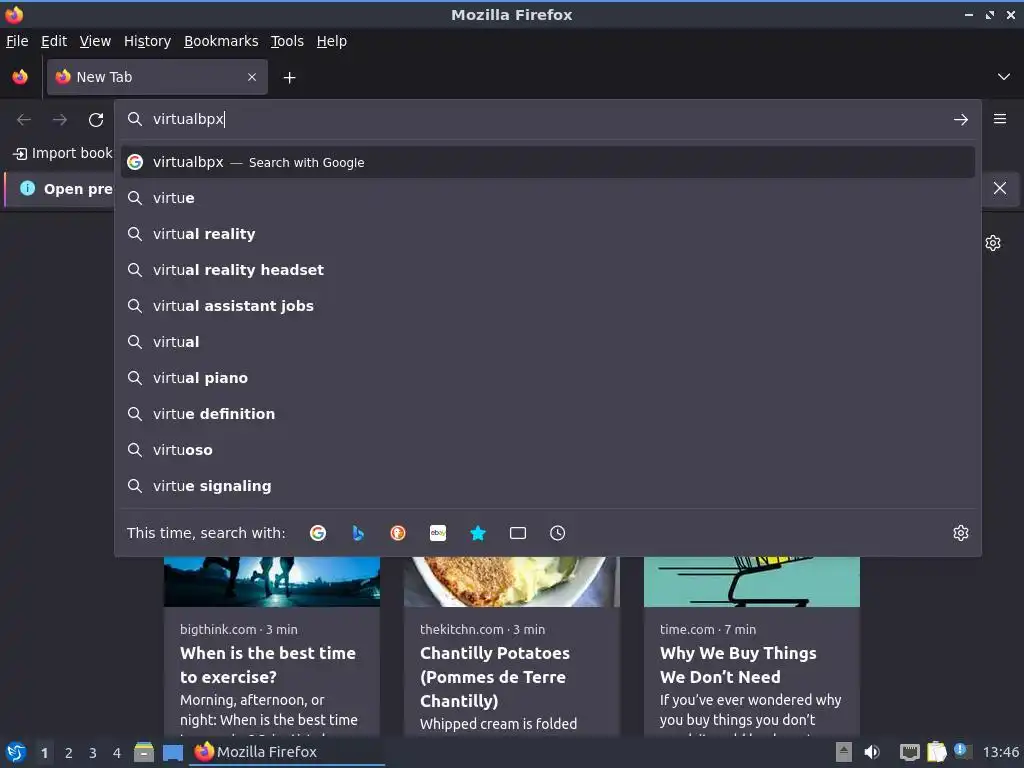Open the file manager taskbar icon
Image resolution: width=1024 pixels, height=768 pixels.
[x=144, y=752]
